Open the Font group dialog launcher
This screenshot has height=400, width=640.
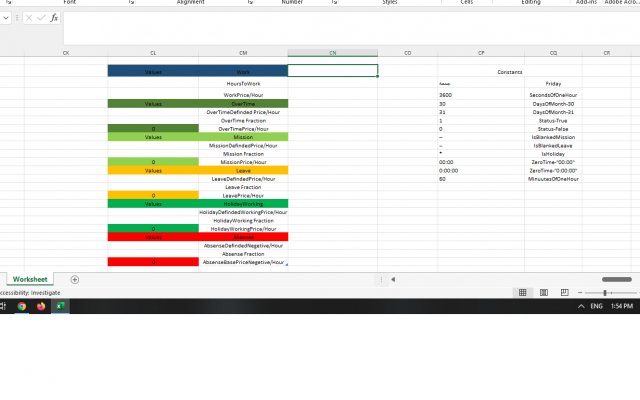(131, 3)
